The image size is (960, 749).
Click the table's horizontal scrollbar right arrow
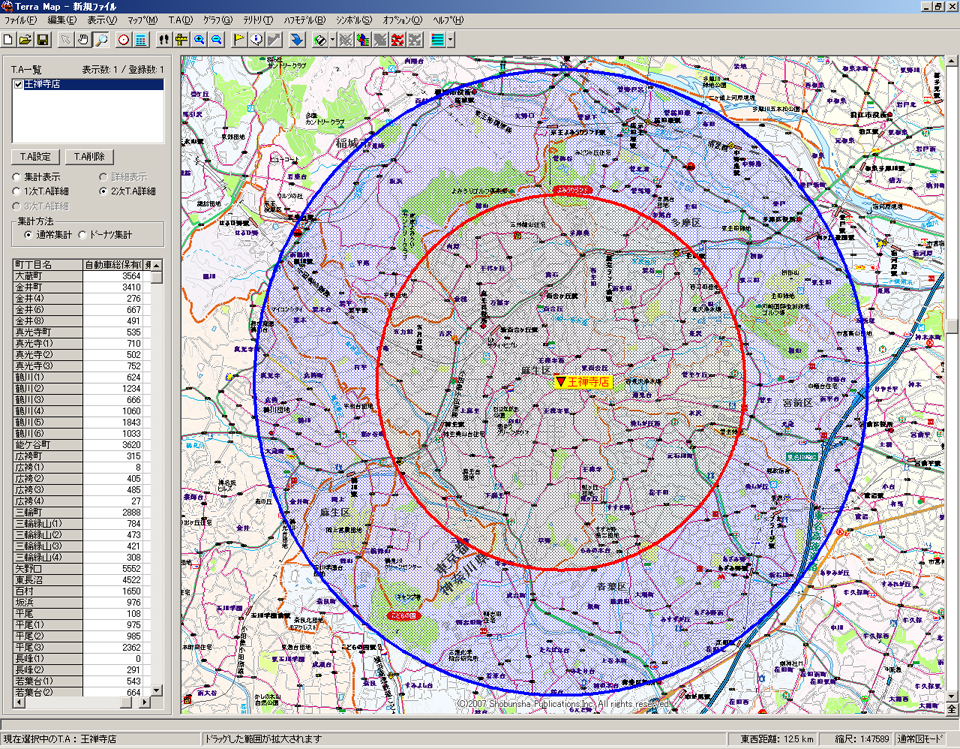point(146,702)
